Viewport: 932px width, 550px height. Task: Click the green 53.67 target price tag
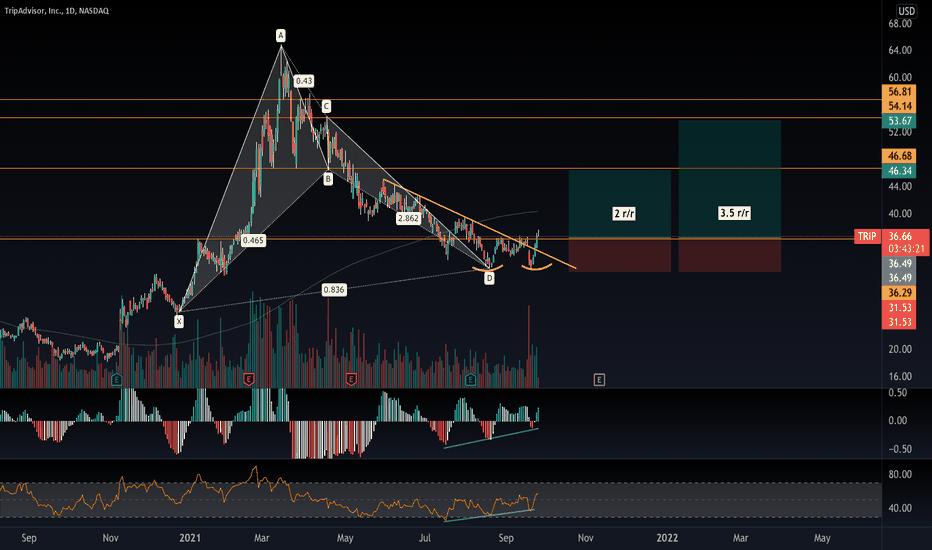pos(899,121)
